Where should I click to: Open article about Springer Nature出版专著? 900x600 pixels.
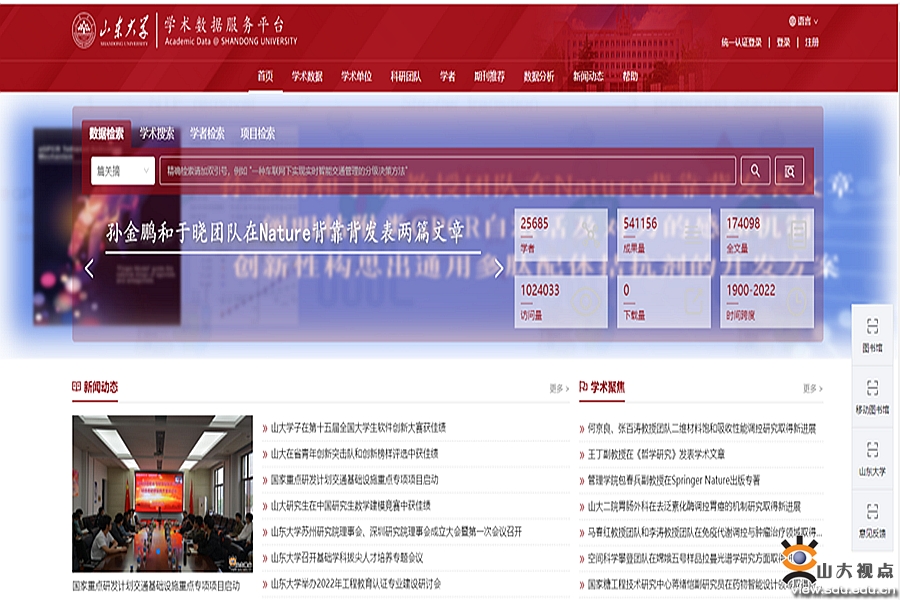[673, 480]
